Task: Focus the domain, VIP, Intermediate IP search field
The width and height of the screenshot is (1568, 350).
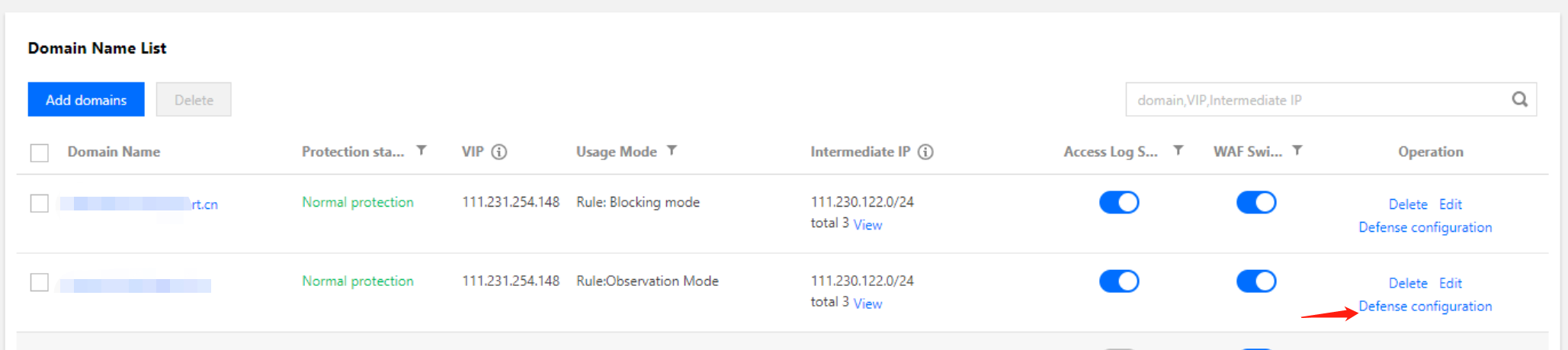Action: [x=1317, y=99]
